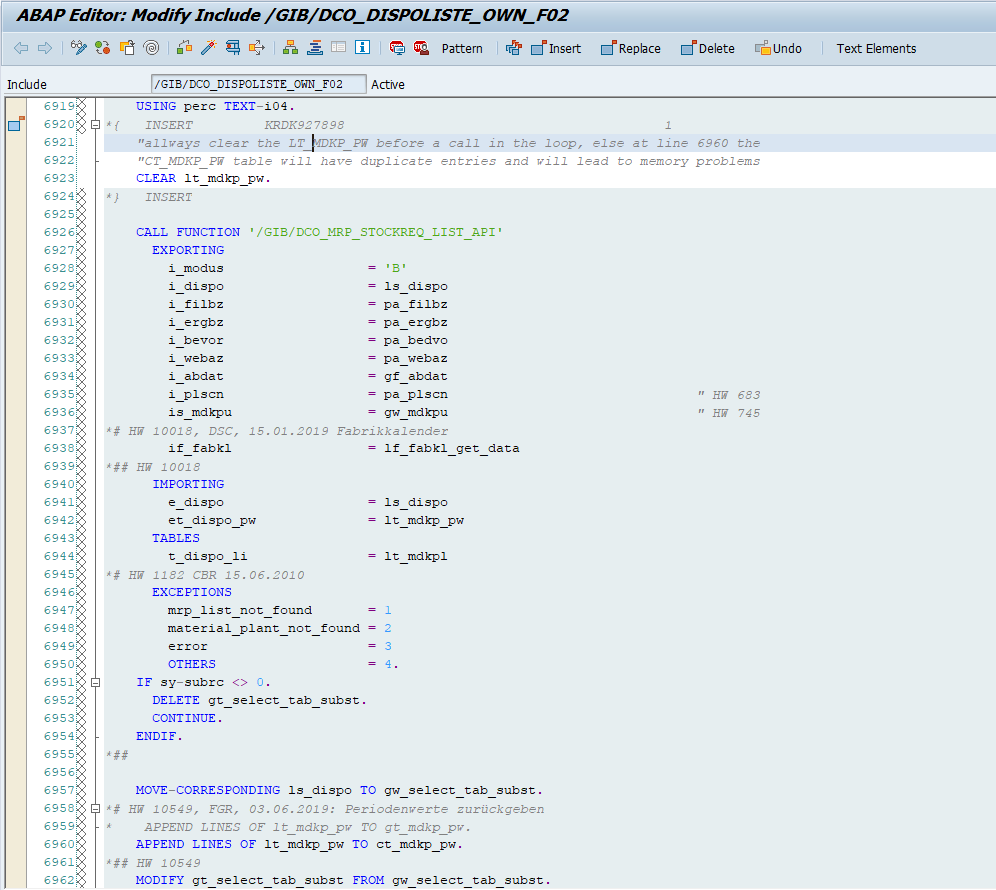Click the Pattern button

(x=461, y=48)
